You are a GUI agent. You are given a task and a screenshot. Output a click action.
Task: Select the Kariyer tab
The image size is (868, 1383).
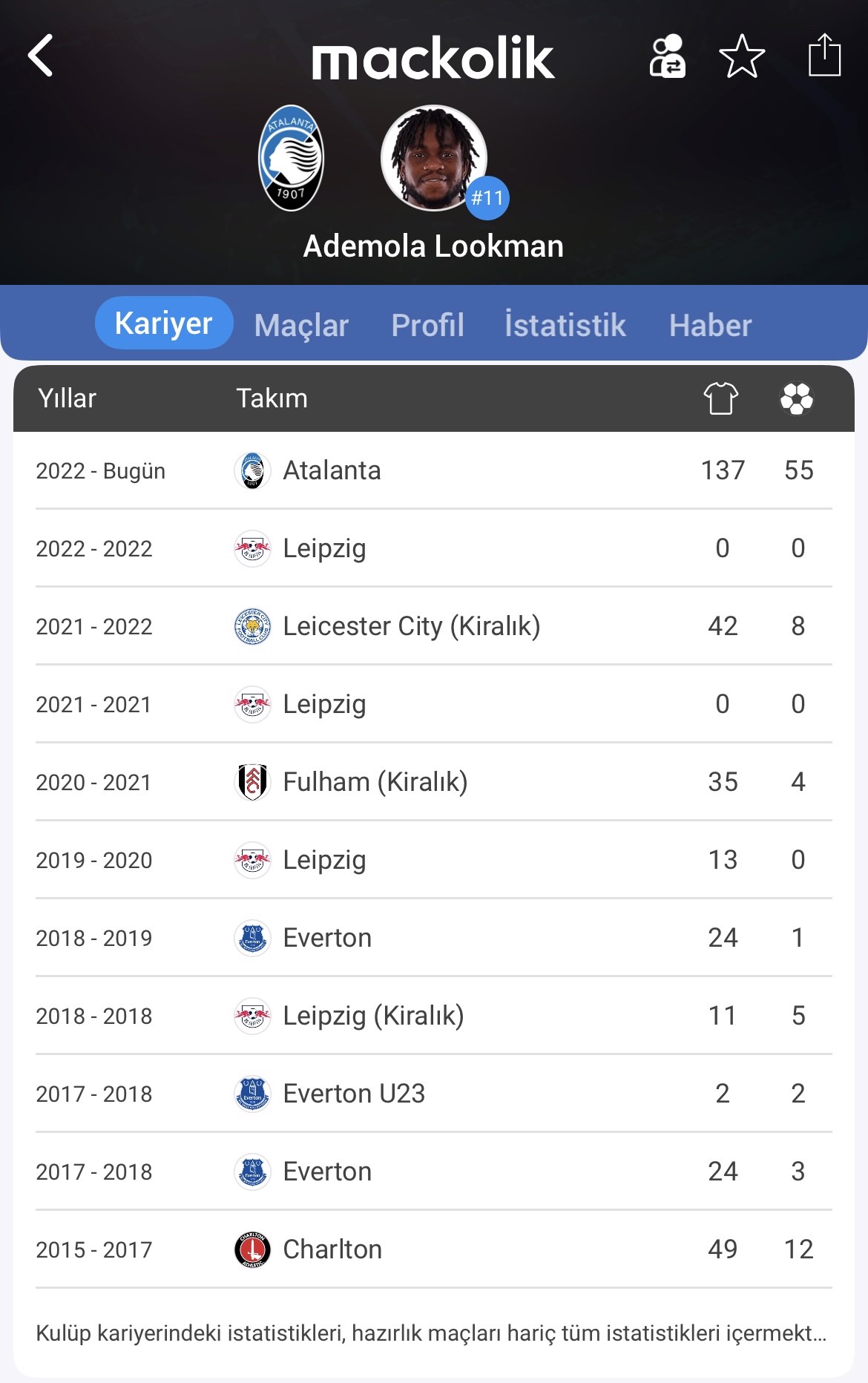tap(164, 323)
